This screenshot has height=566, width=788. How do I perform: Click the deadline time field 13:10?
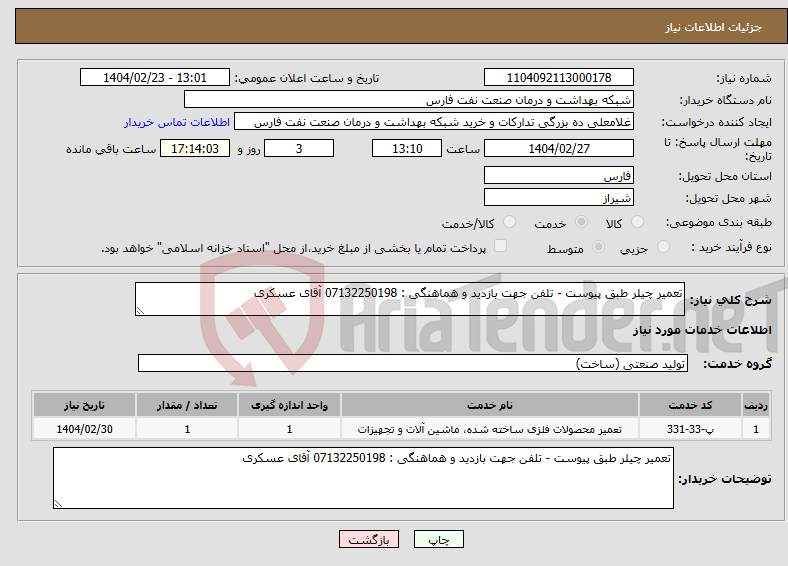tap(407, 148)
